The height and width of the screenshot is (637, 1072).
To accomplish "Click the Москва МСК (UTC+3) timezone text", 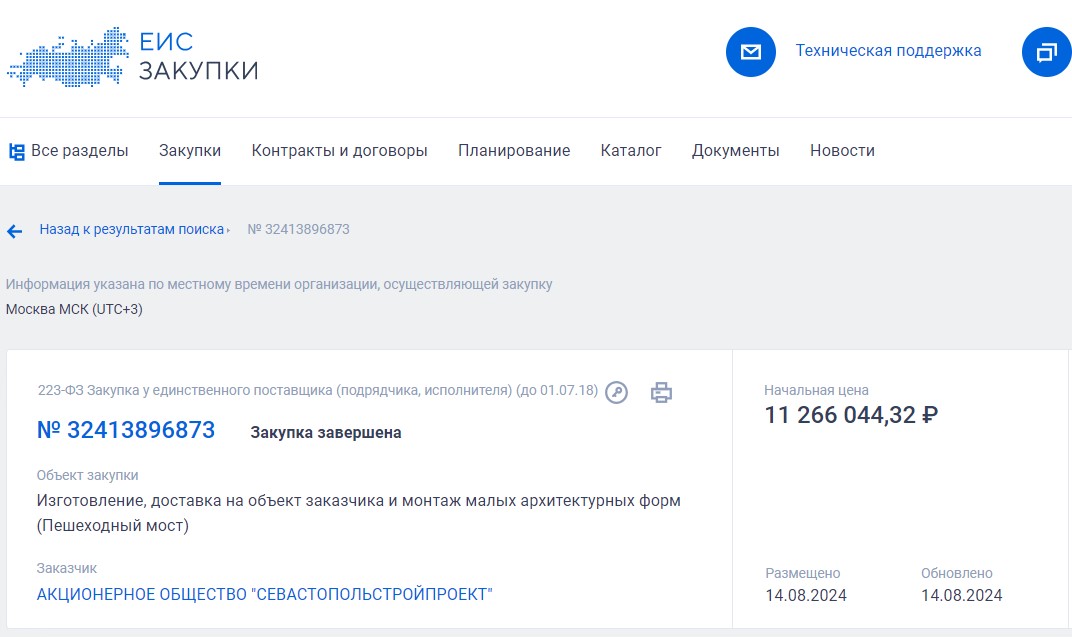I will [x=75, y=309].
